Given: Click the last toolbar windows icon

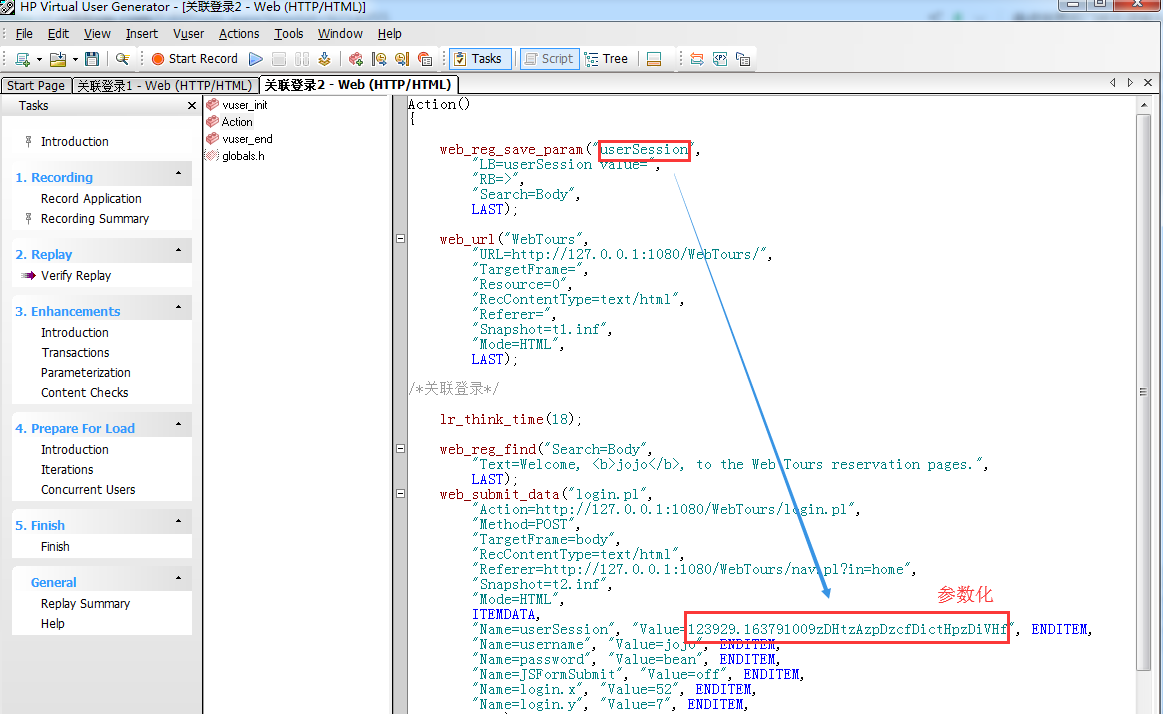Looking at the screenshot, I should 742,59.
